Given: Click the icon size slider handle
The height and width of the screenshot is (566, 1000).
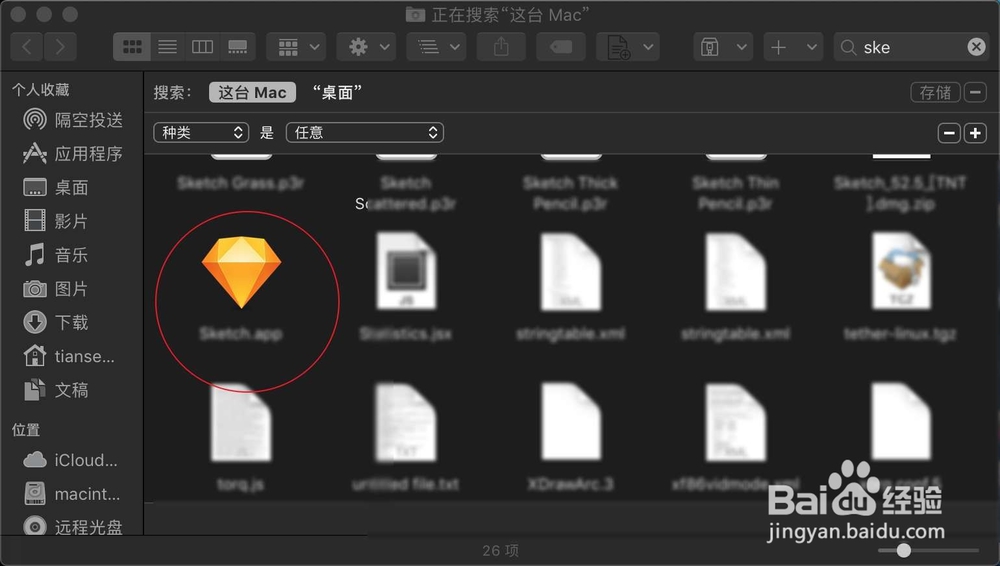Looking at the screenshot, I should coord(904,550).
